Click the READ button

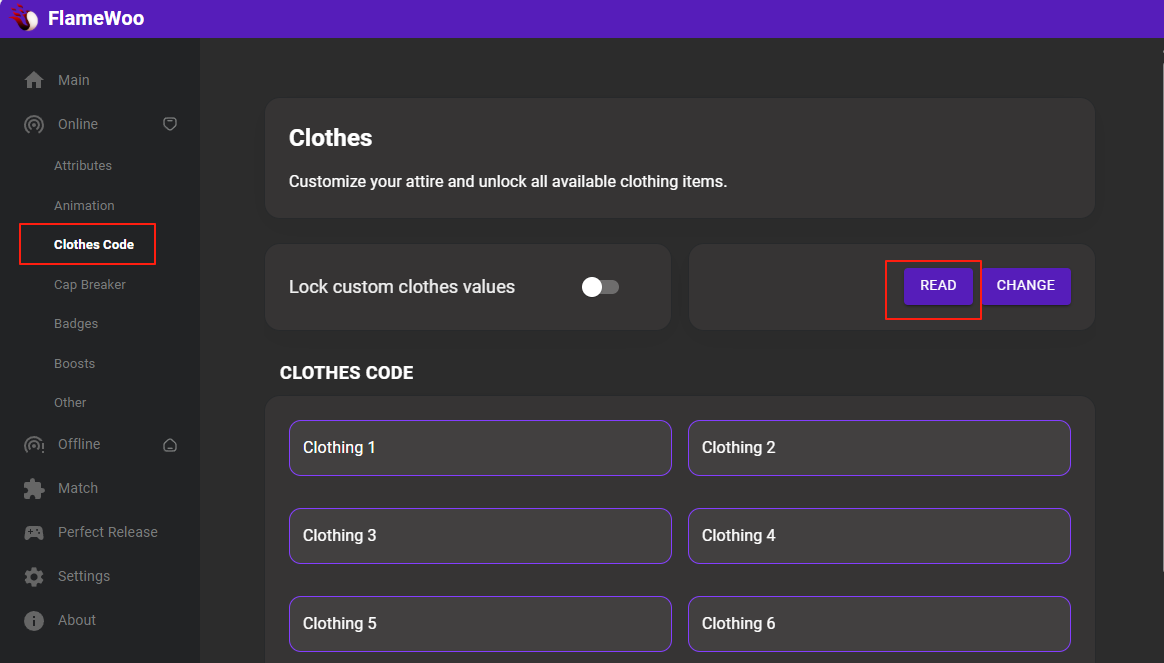tap(938, 286)
